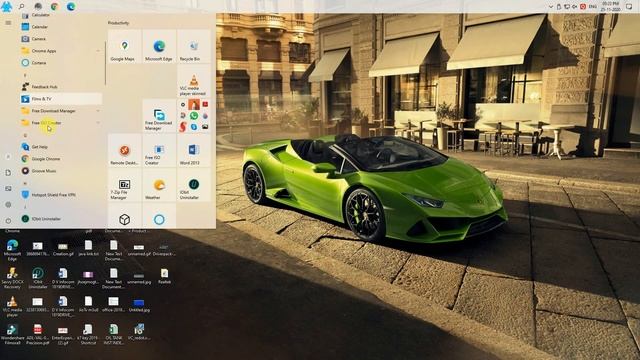Expand the Chrome Apps folder arrow
The image size is (640, 360).
(98, 51)
